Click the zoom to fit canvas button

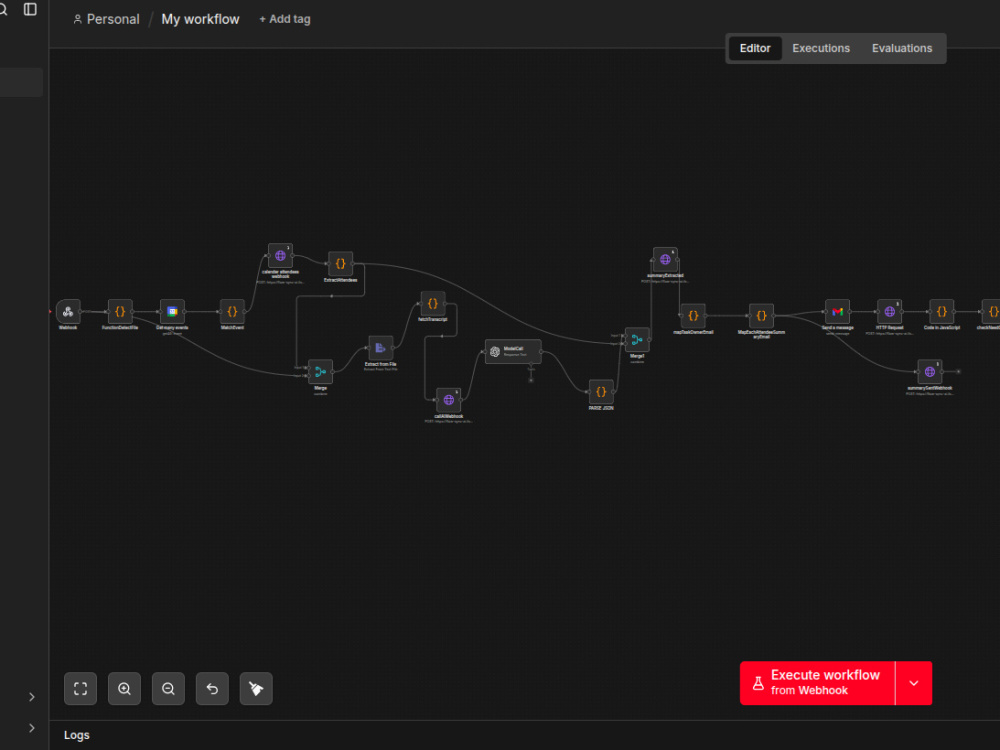pyautogui.click(x=80, y=689)
